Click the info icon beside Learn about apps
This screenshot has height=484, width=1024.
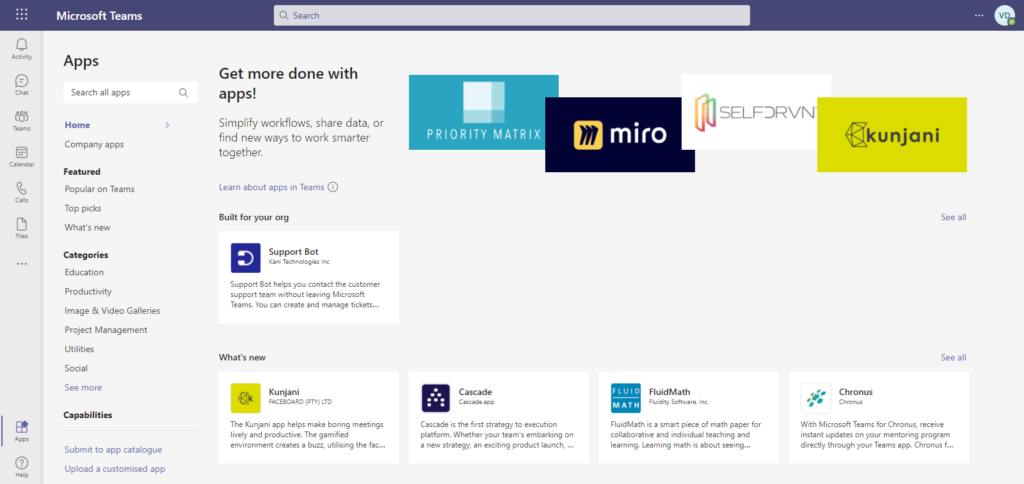click(332, 187)
